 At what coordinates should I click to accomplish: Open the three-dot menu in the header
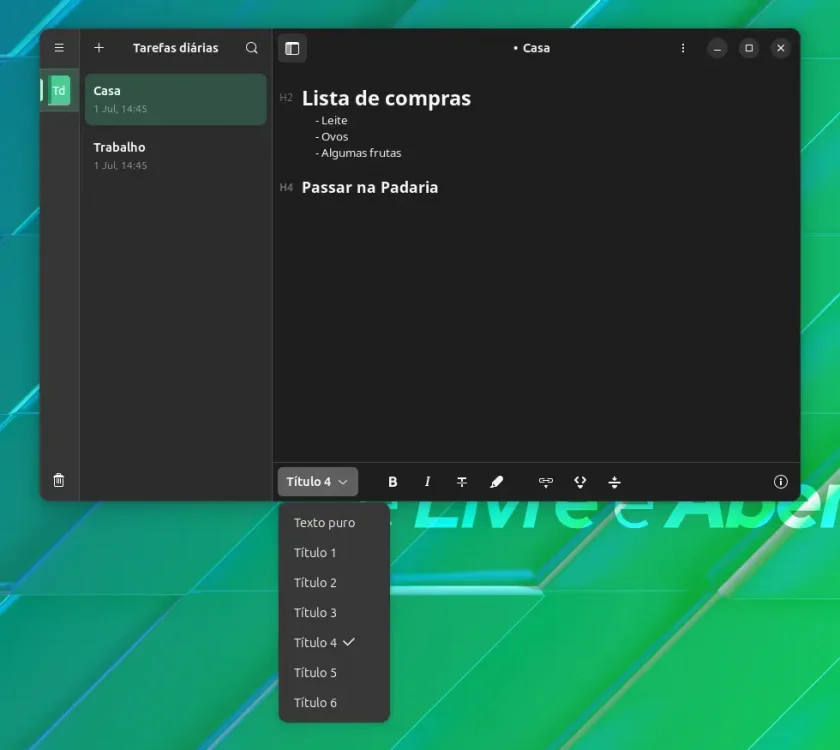coord(682,48)
